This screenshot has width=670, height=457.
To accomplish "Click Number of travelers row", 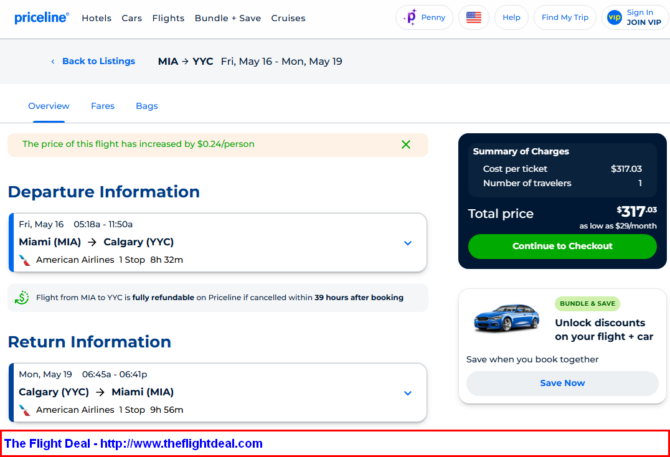I will pos(562,183).
